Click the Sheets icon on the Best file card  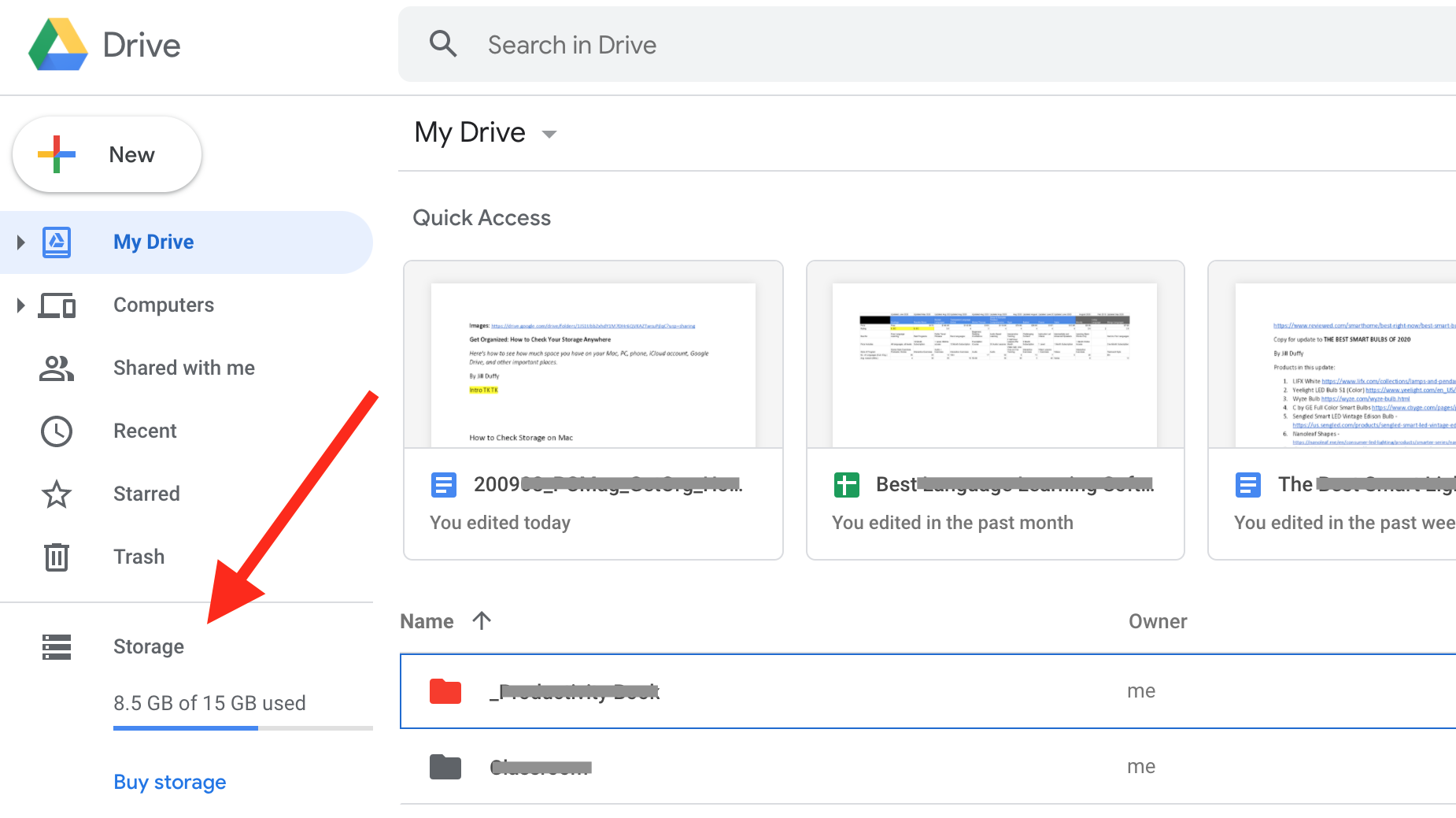point(847,485)
